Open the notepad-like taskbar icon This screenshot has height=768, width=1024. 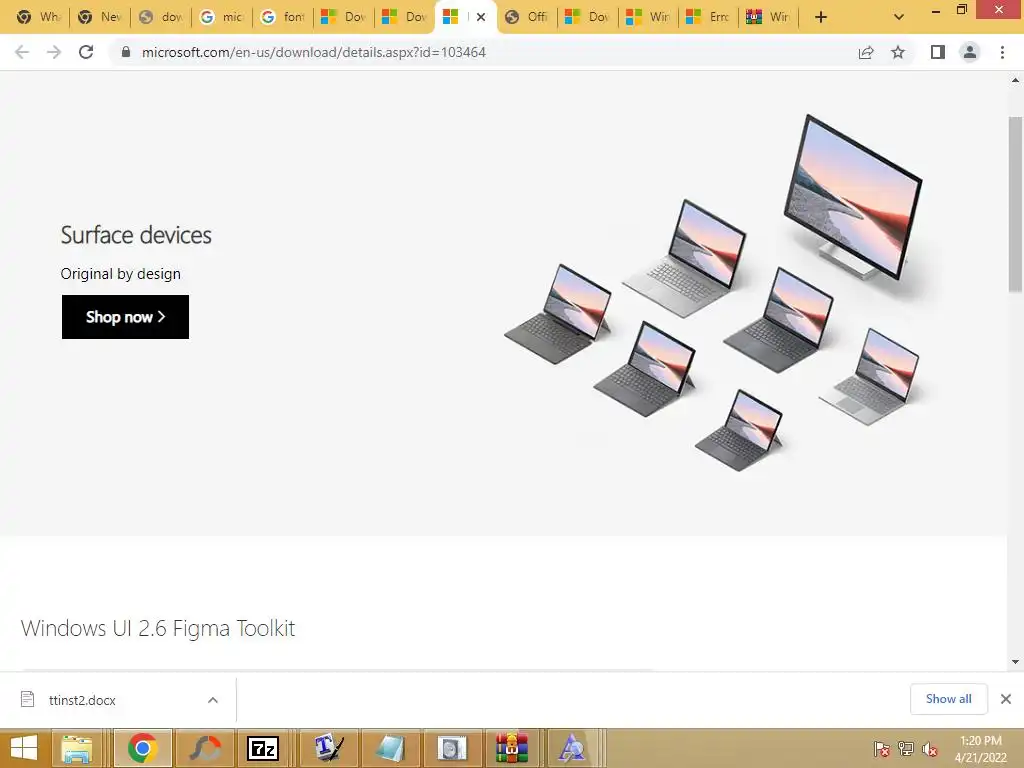(391, 748)
